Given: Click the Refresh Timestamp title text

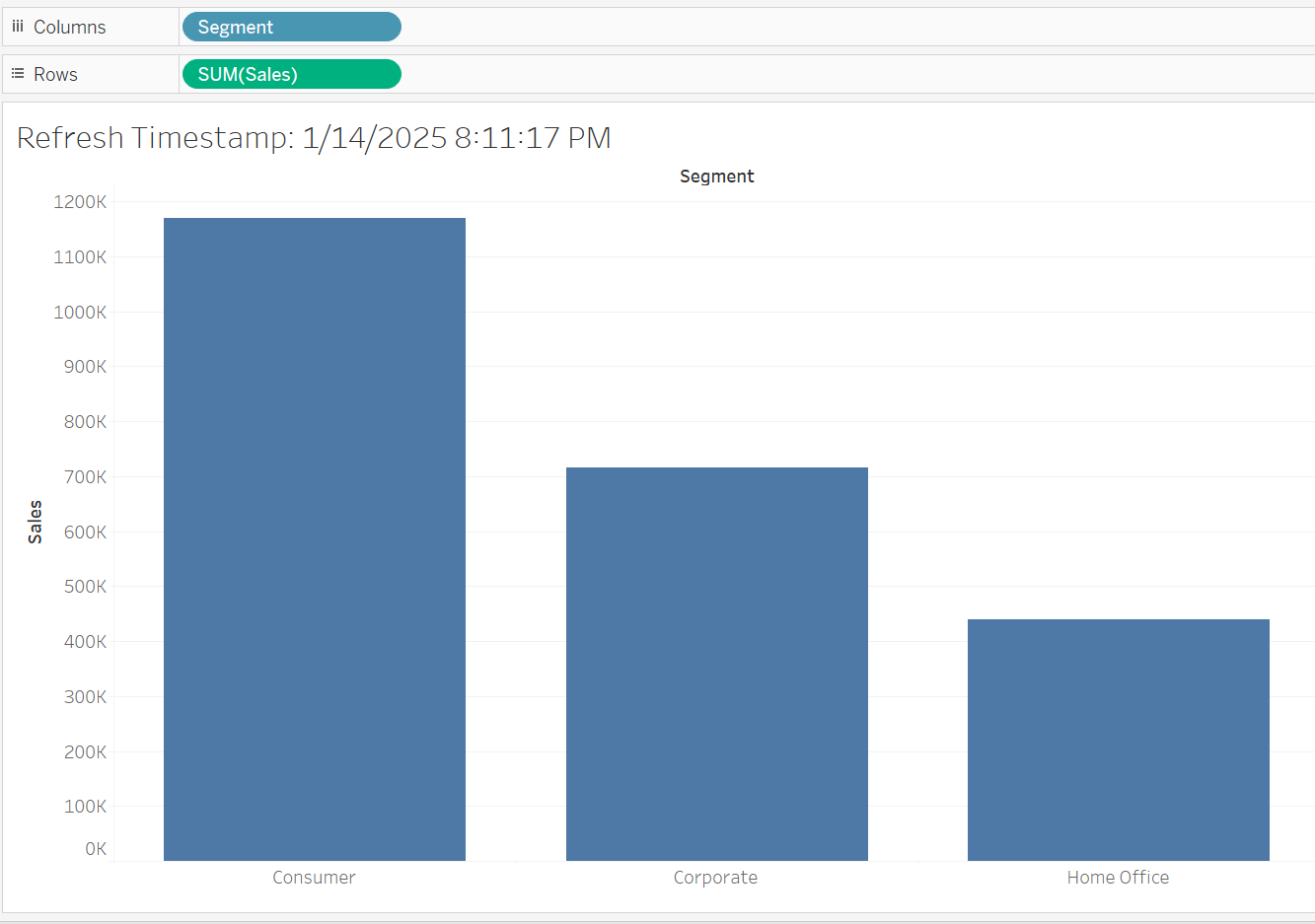Looking at the screenshot, I should pyautogui.click(x=314, y=138).
